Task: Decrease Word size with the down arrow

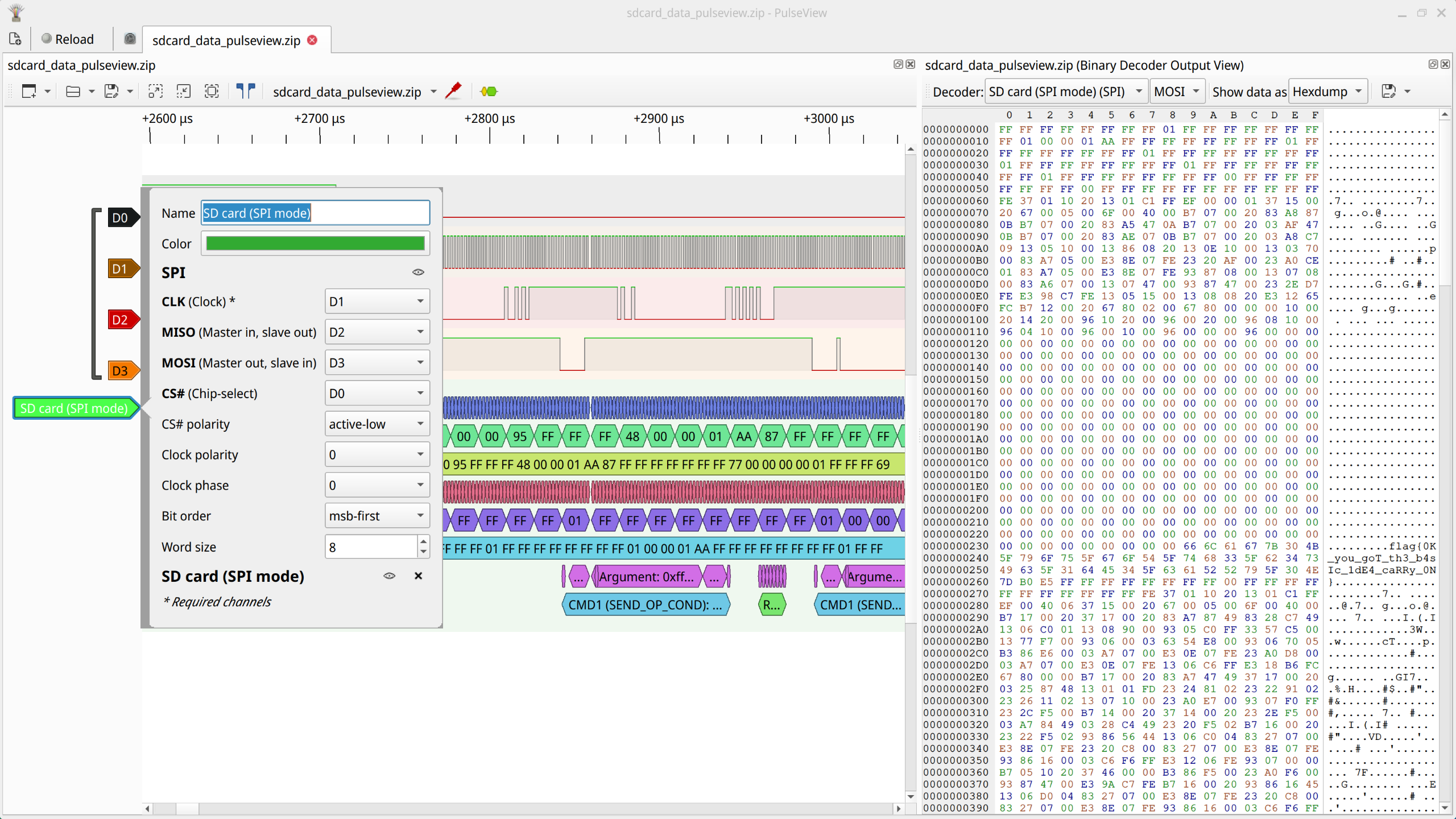Action: 423,553
